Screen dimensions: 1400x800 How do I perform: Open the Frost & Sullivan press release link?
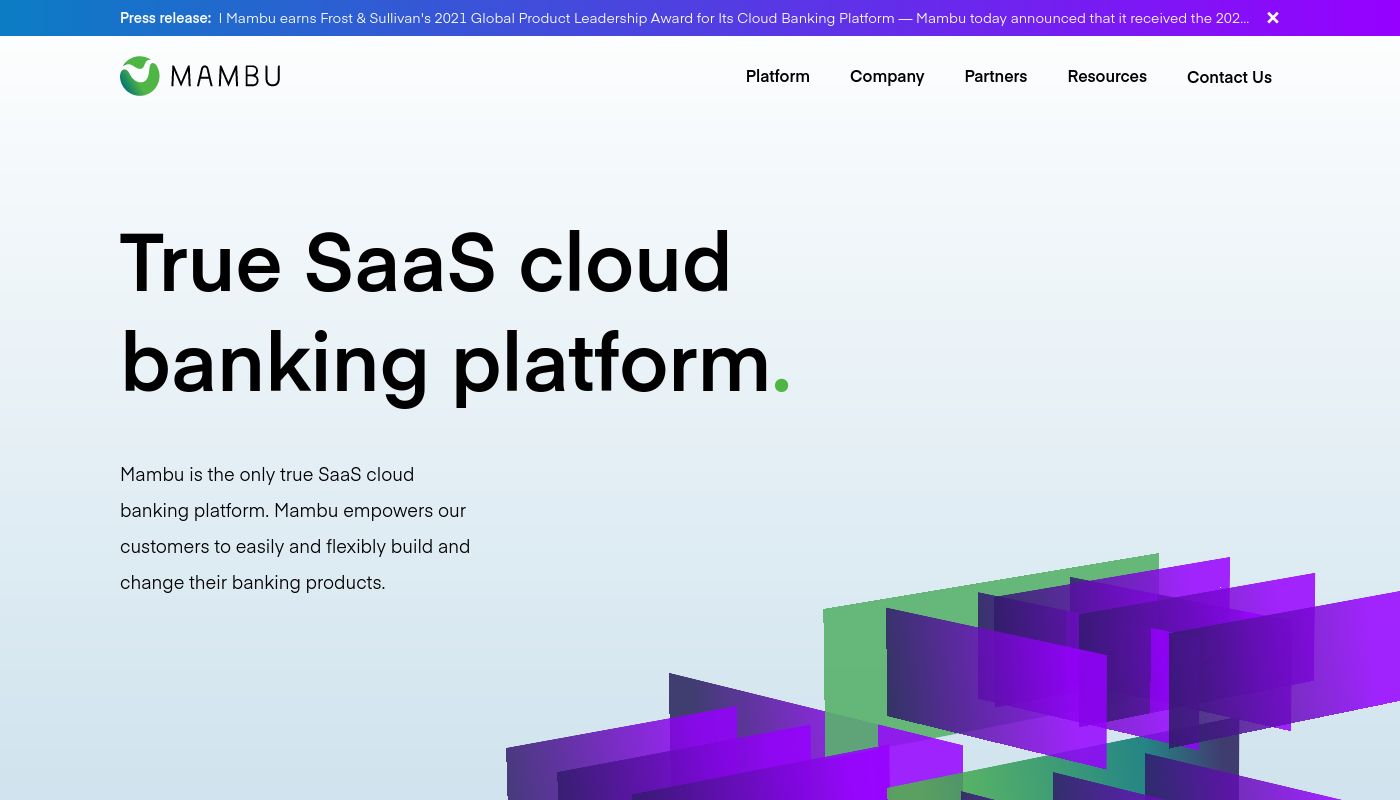(x=734, y=18)
